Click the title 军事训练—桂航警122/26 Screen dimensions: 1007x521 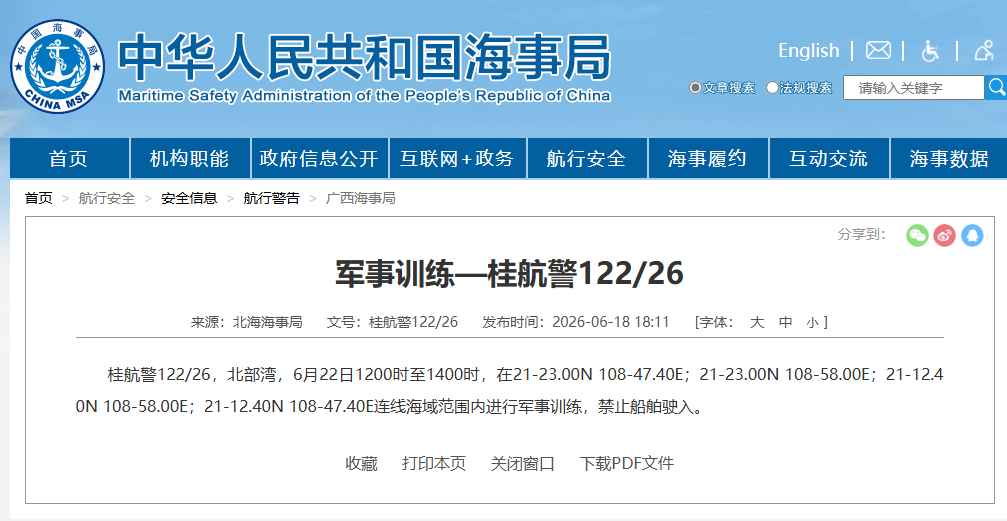click(509, 274)
